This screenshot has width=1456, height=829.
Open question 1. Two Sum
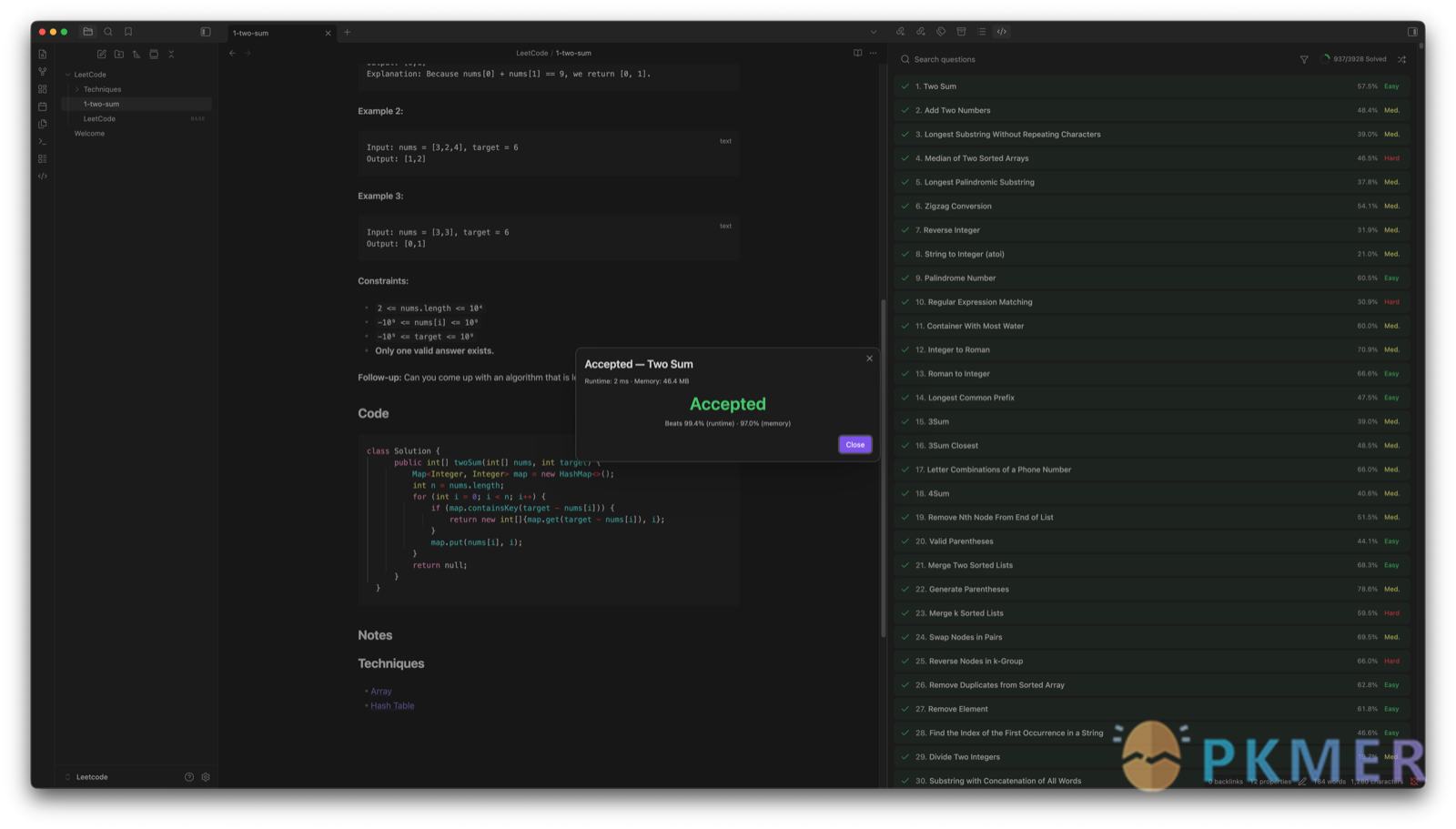(x=1152, y=86)
